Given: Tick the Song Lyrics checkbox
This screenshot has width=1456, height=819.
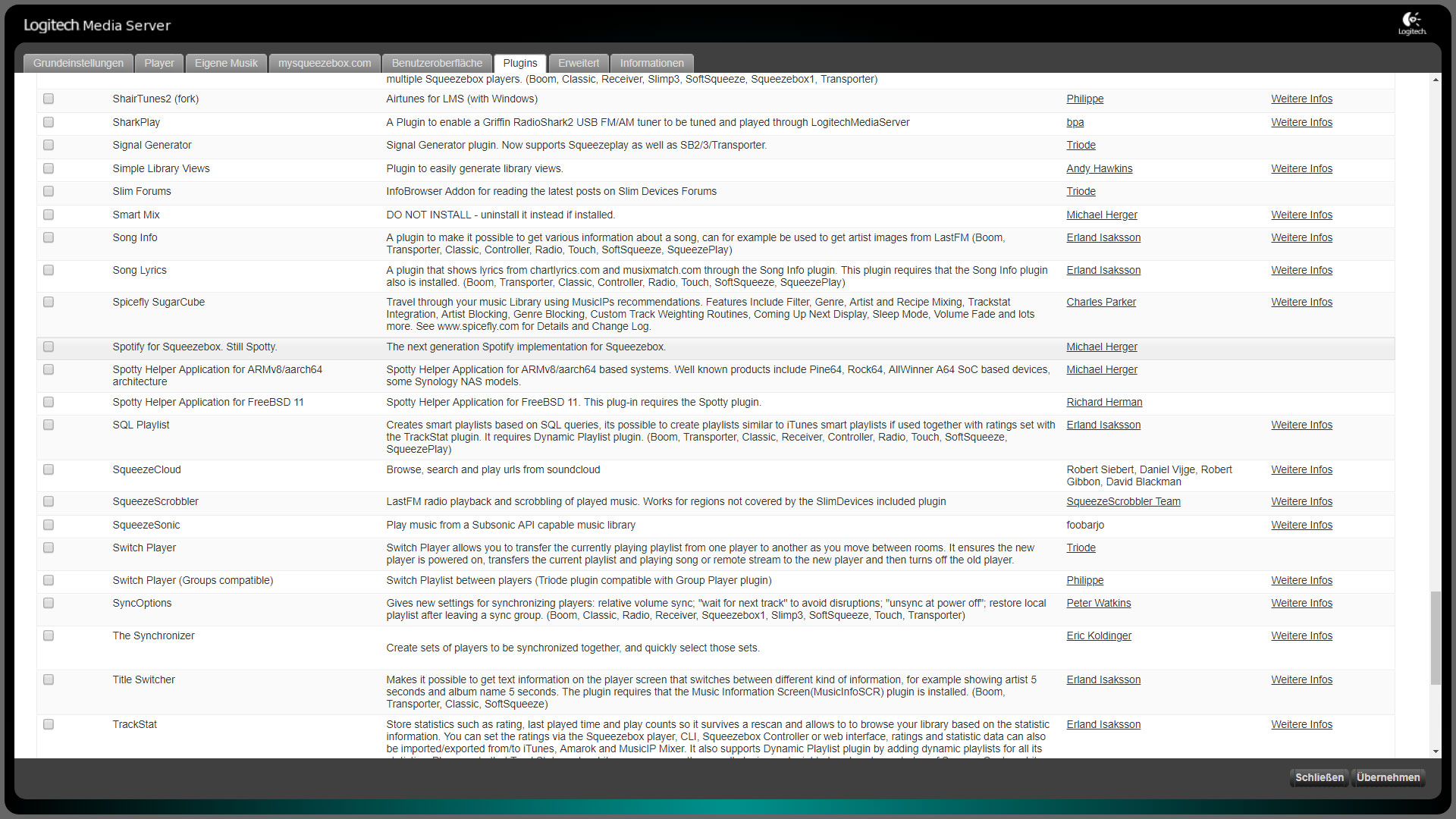Looking at the screenshot, I should tap(49, 270).
